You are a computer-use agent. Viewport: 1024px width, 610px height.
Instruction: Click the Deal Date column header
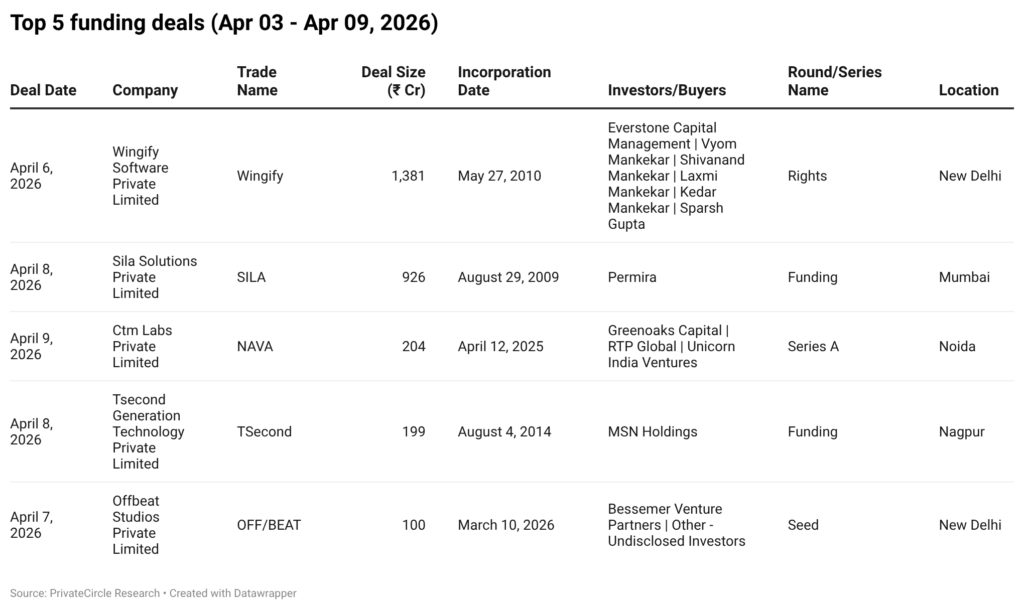43,90
